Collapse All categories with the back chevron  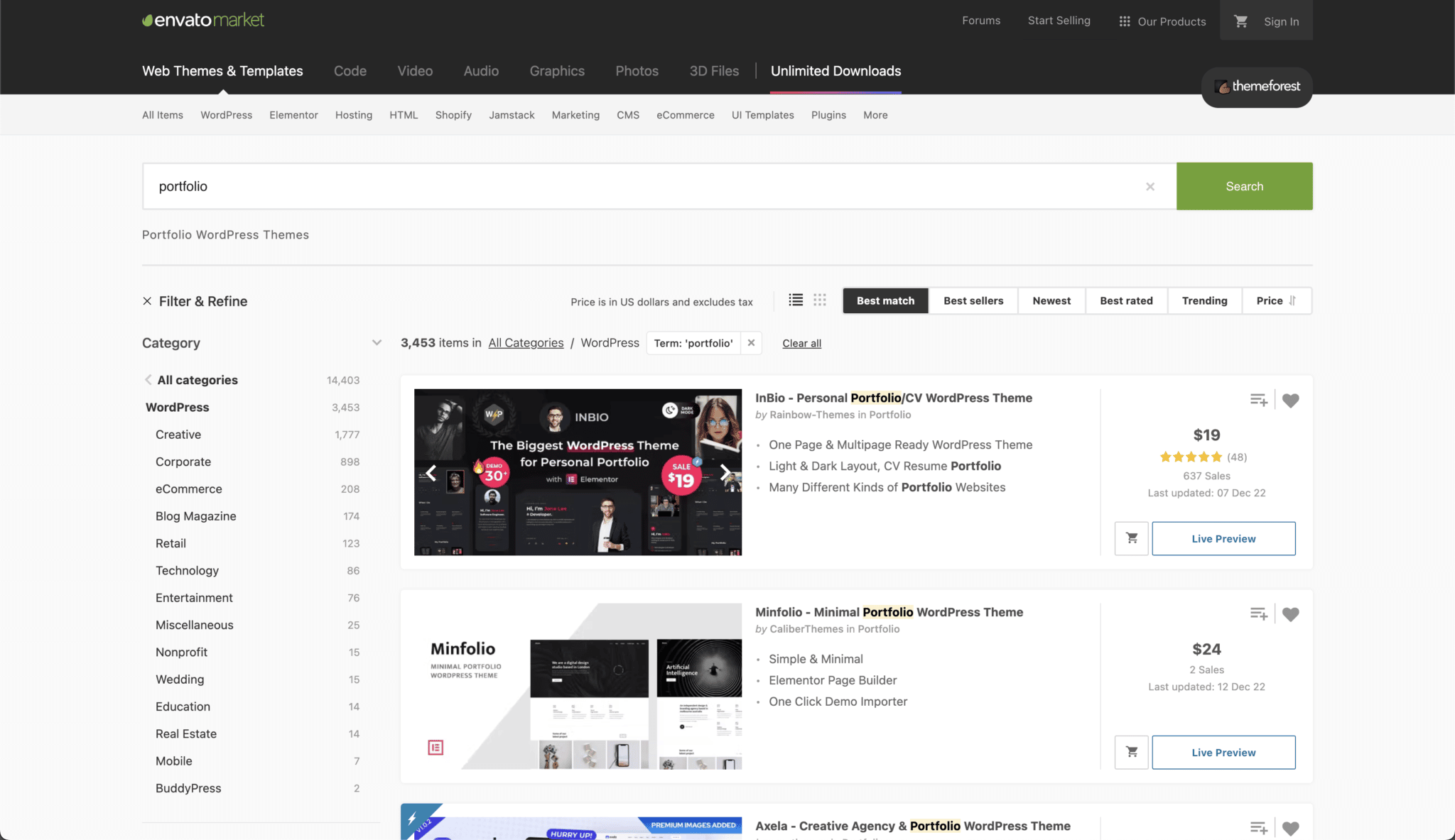pos(147,379)
